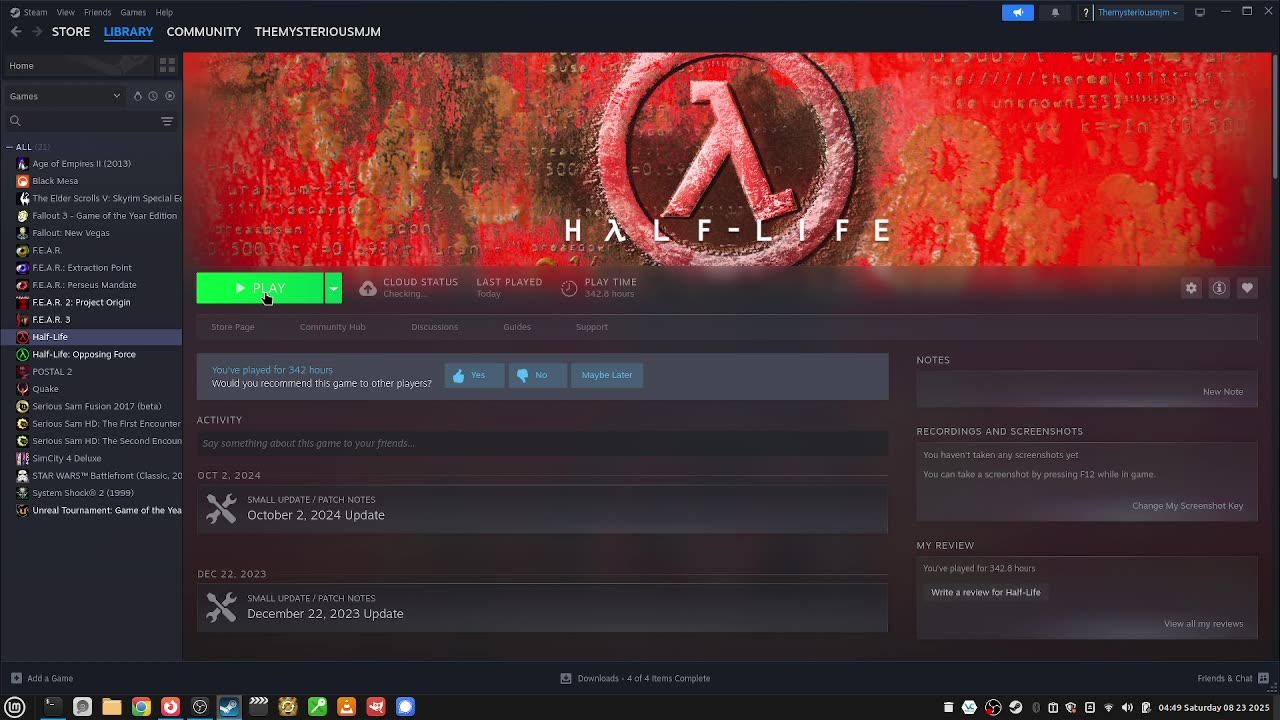Open the Support link
The width and height of the screenshot is (1280, 720).
pyautogui.click(x=592, y=327)
